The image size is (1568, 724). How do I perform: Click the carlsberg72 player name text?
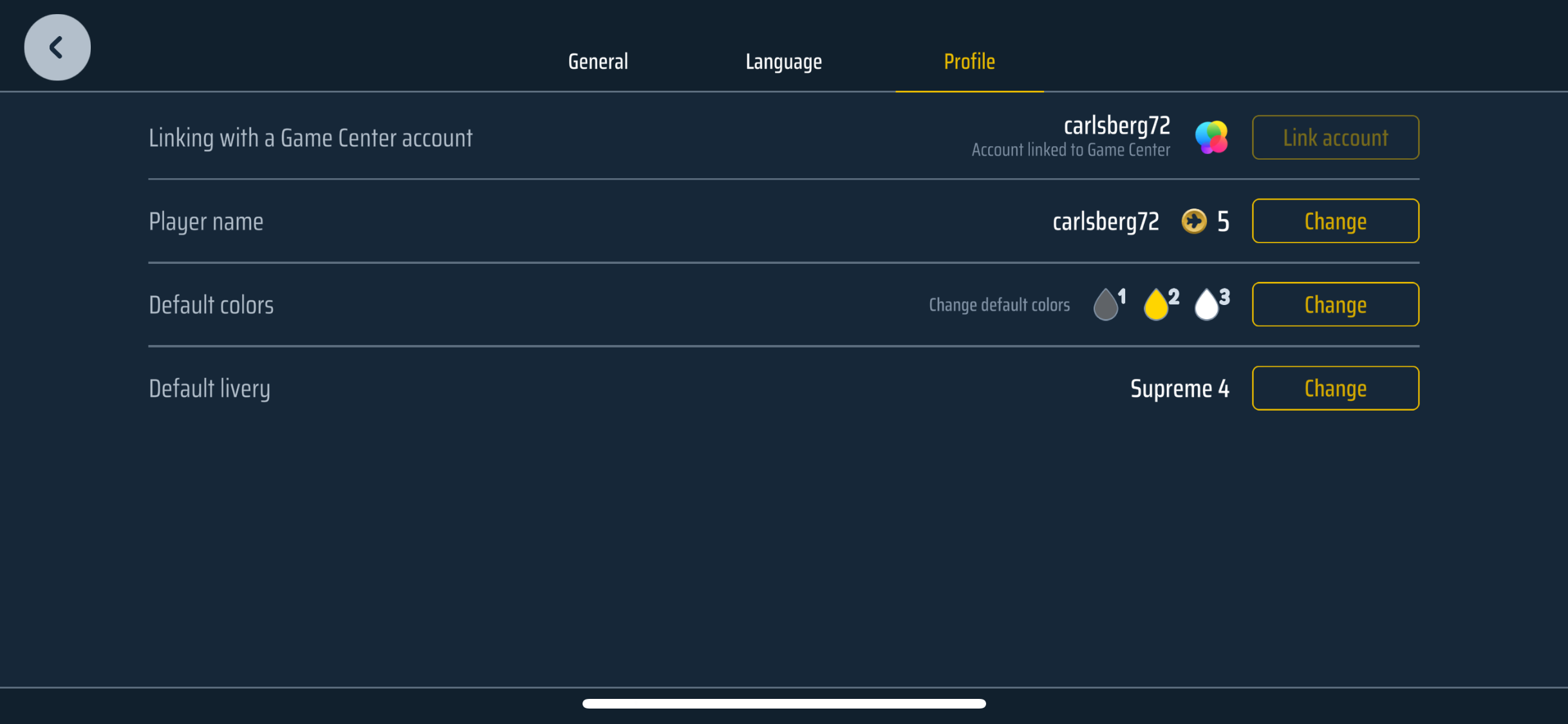tap(1106, 221)
